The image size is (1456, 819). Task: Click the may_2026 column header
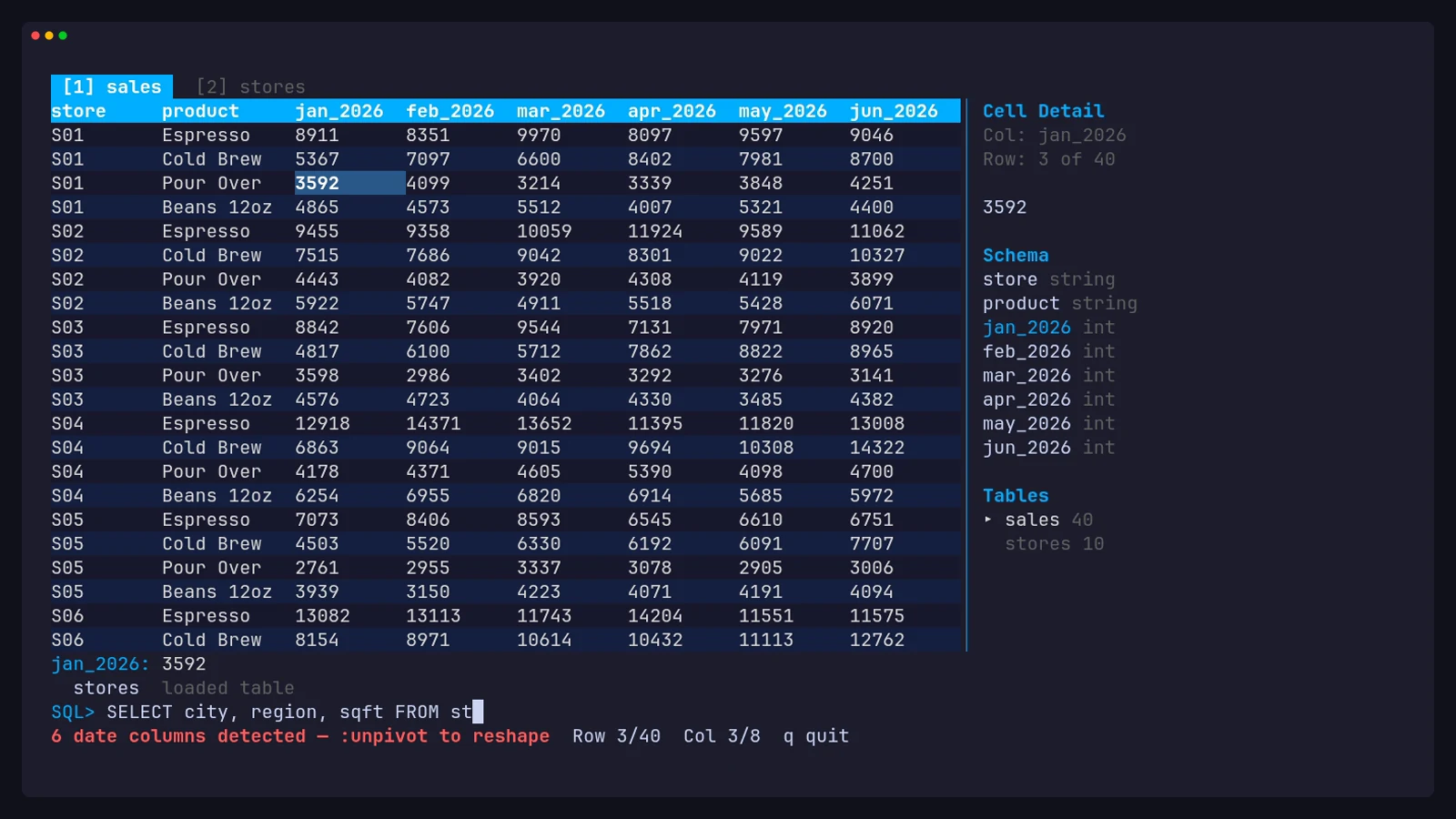[784, 111]
